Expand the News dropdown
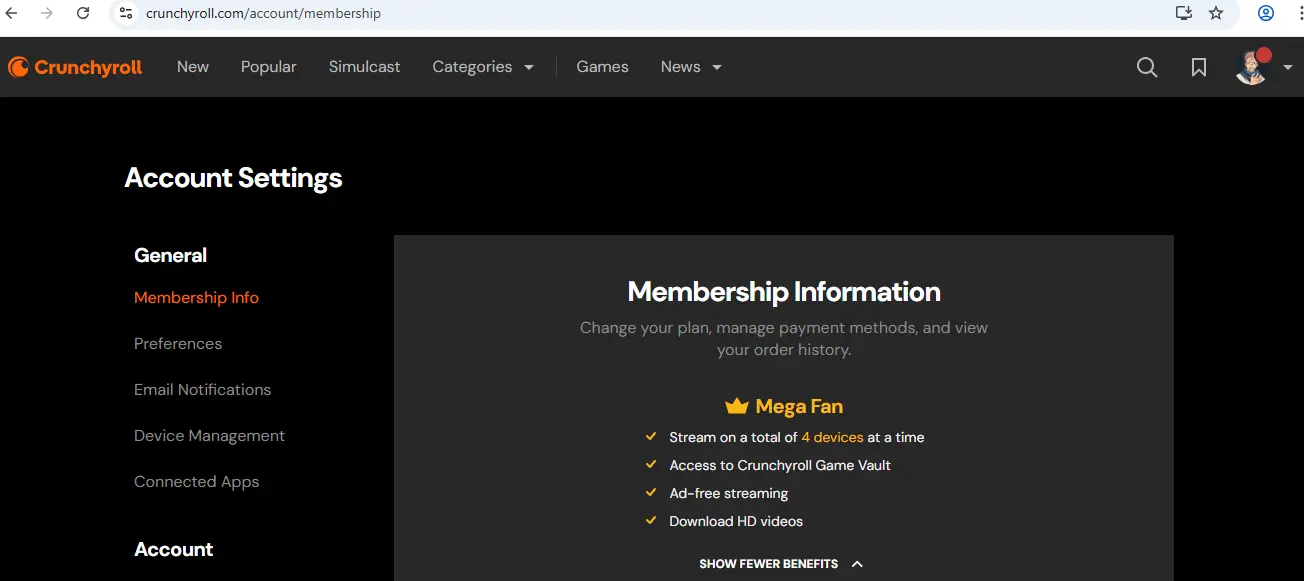 [x=691, y=67]
